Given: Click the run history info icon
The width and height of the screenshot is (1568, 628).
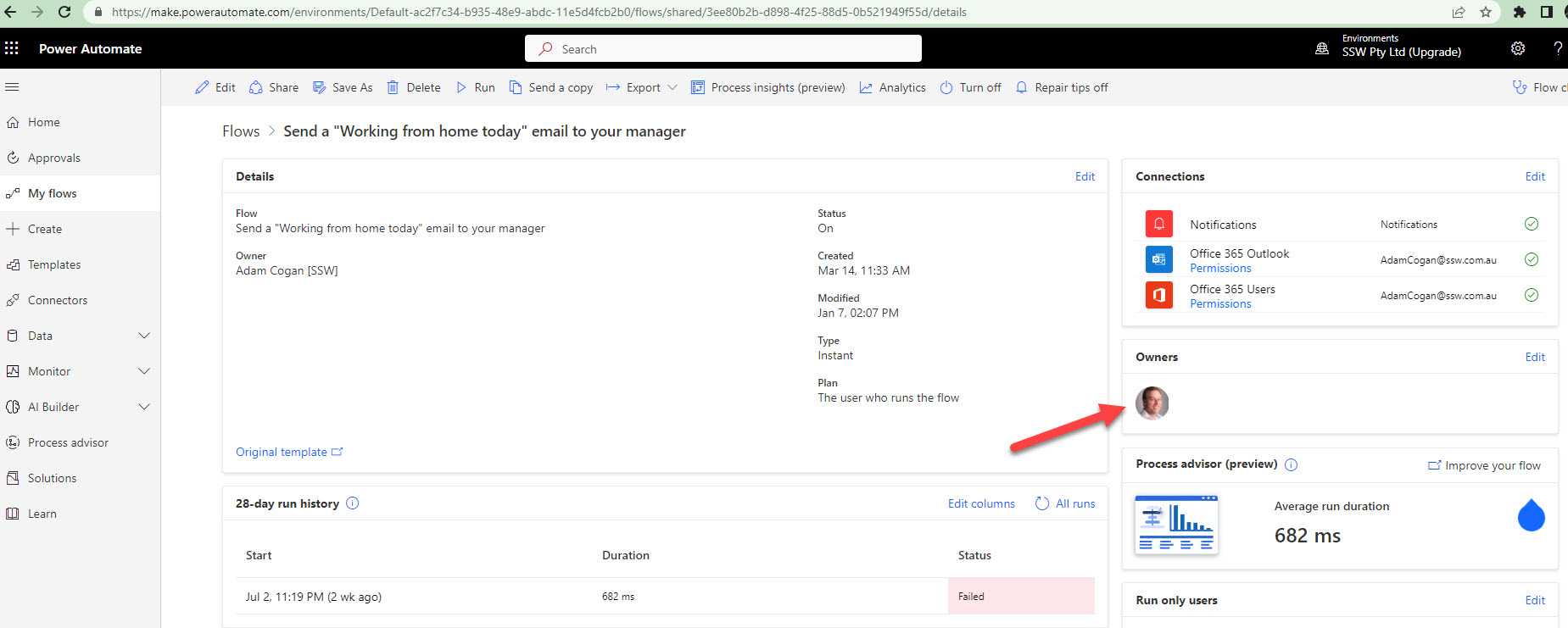Looking at the screenshot, I should 353,503.
